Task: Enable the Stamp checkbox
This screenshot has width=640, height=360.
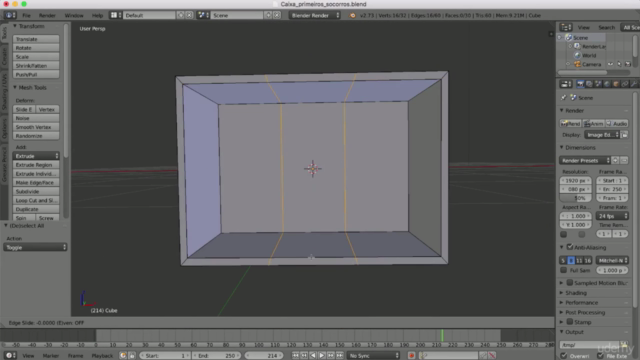Action: pos(570,322)
